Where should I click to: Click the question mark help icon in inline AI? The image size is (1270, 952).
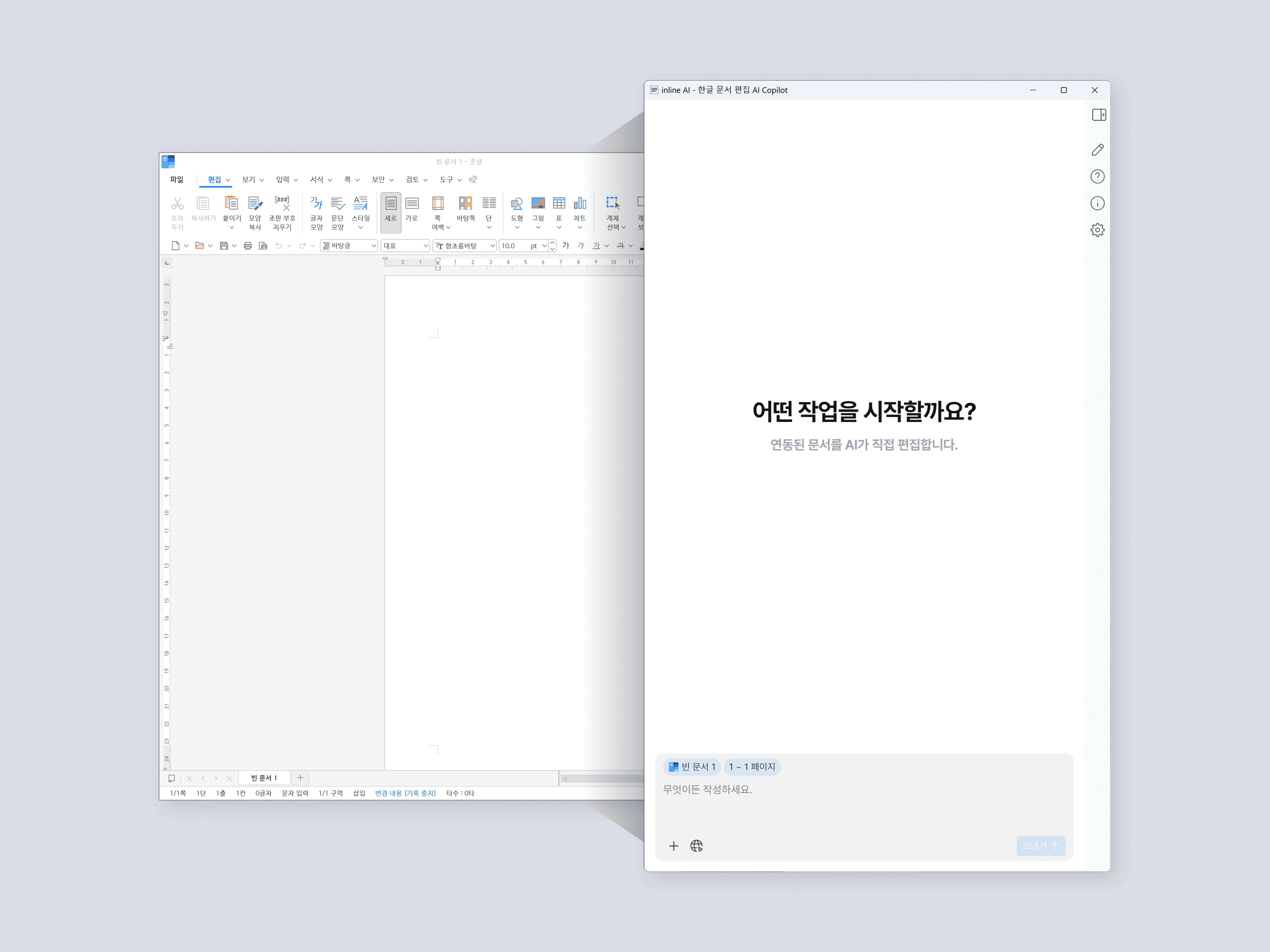tap(1098, 177)
